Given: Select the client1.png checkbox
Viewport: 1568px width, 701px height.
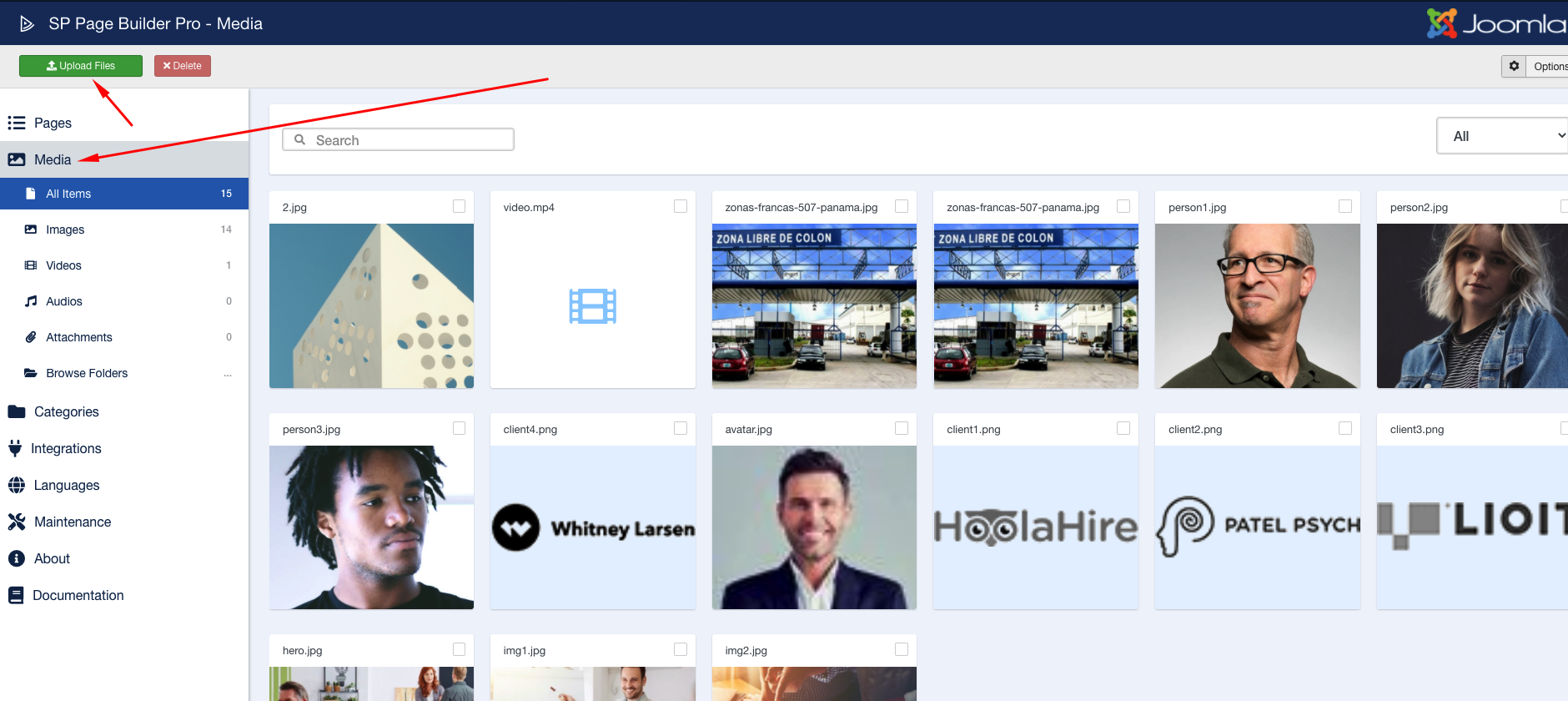Looking at the screenshot, I should pos(1123,428).
